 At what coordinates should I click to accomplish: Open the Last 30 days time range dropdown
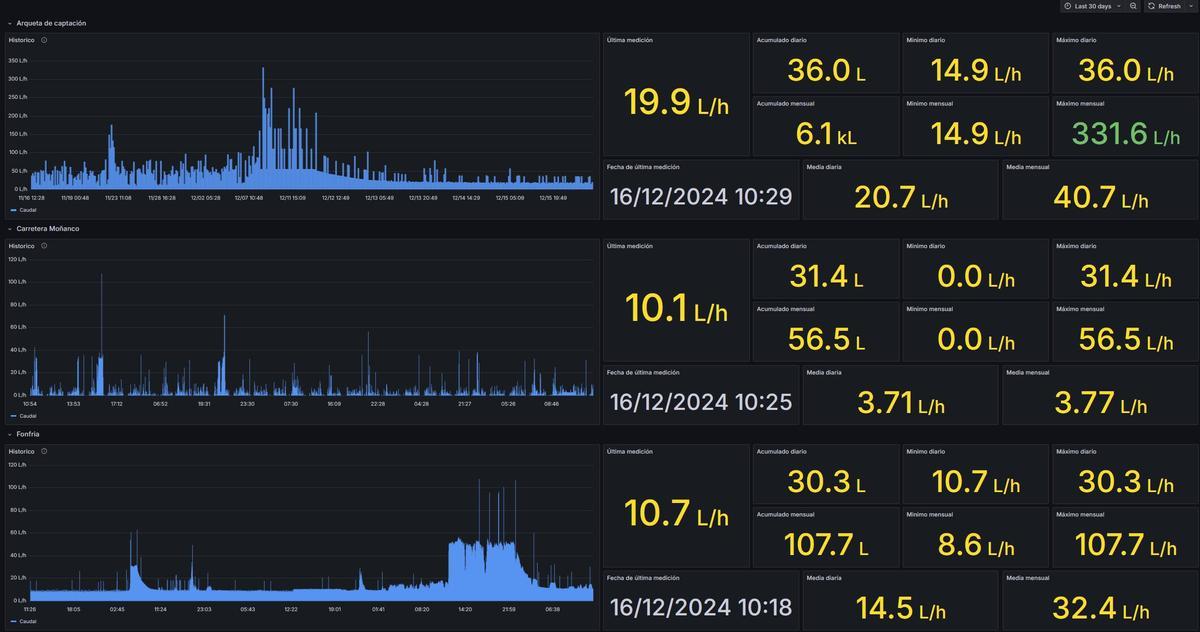tap(1118, 6)
